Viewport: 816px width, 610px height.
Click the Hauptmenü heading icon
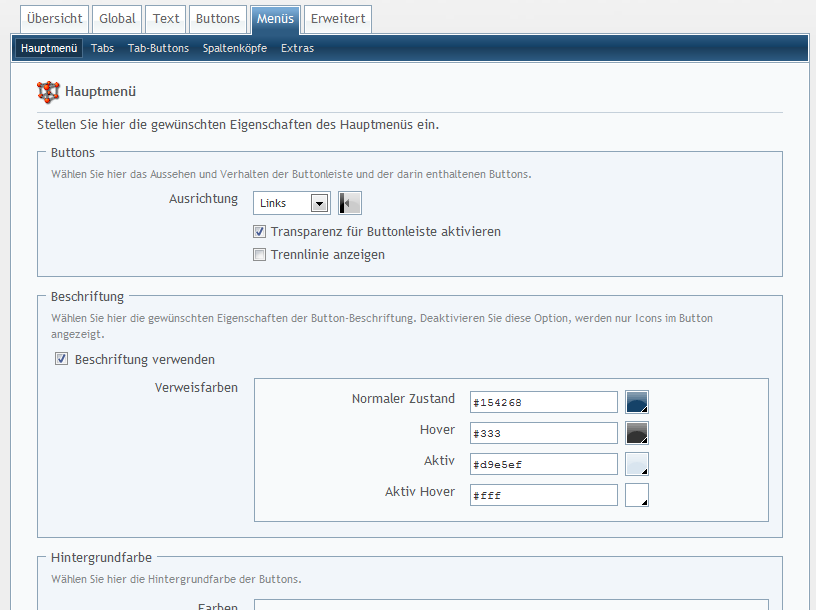[x=48, y=92]
